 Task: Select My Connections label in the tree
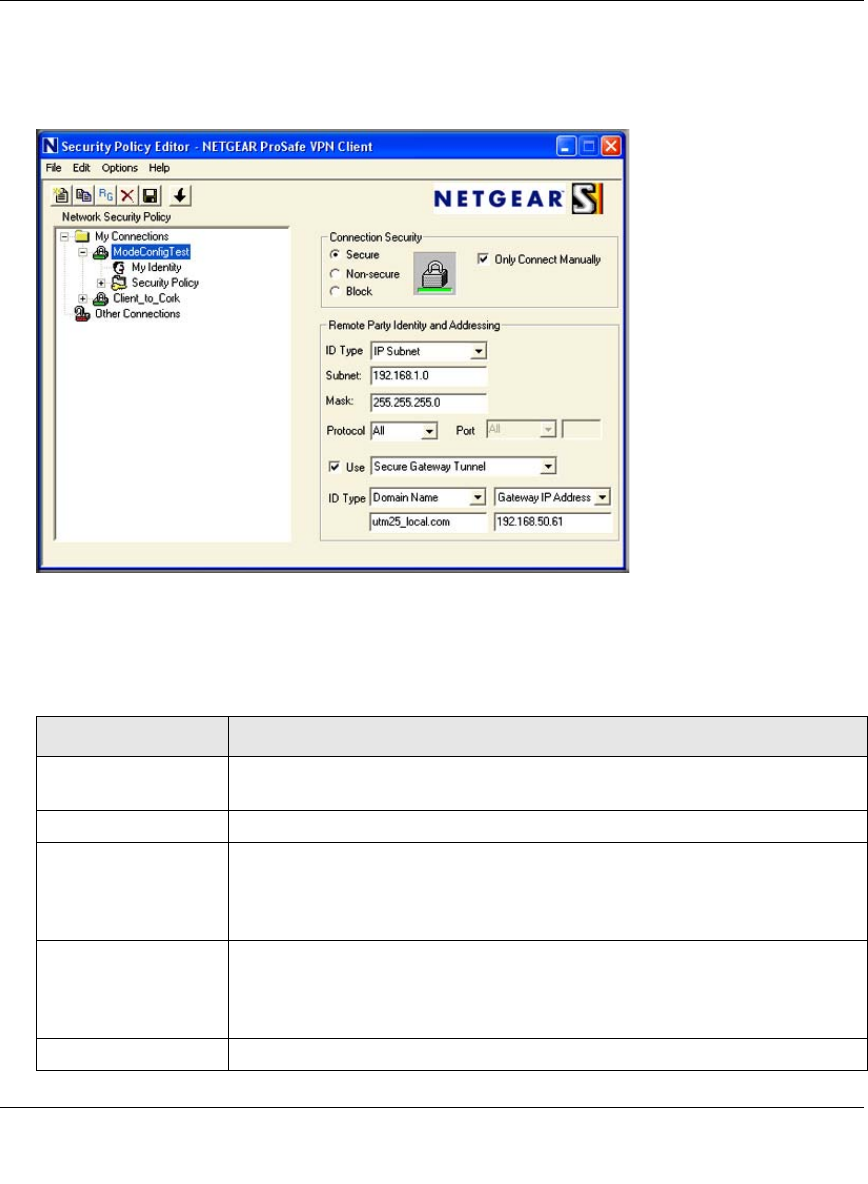pos(132,236)
